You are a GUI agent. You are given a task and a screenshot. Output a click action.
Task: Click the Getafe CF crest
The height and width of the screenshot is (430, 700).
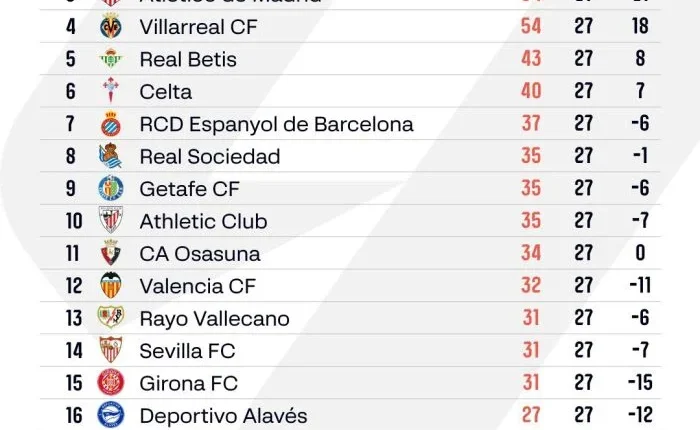110,188
